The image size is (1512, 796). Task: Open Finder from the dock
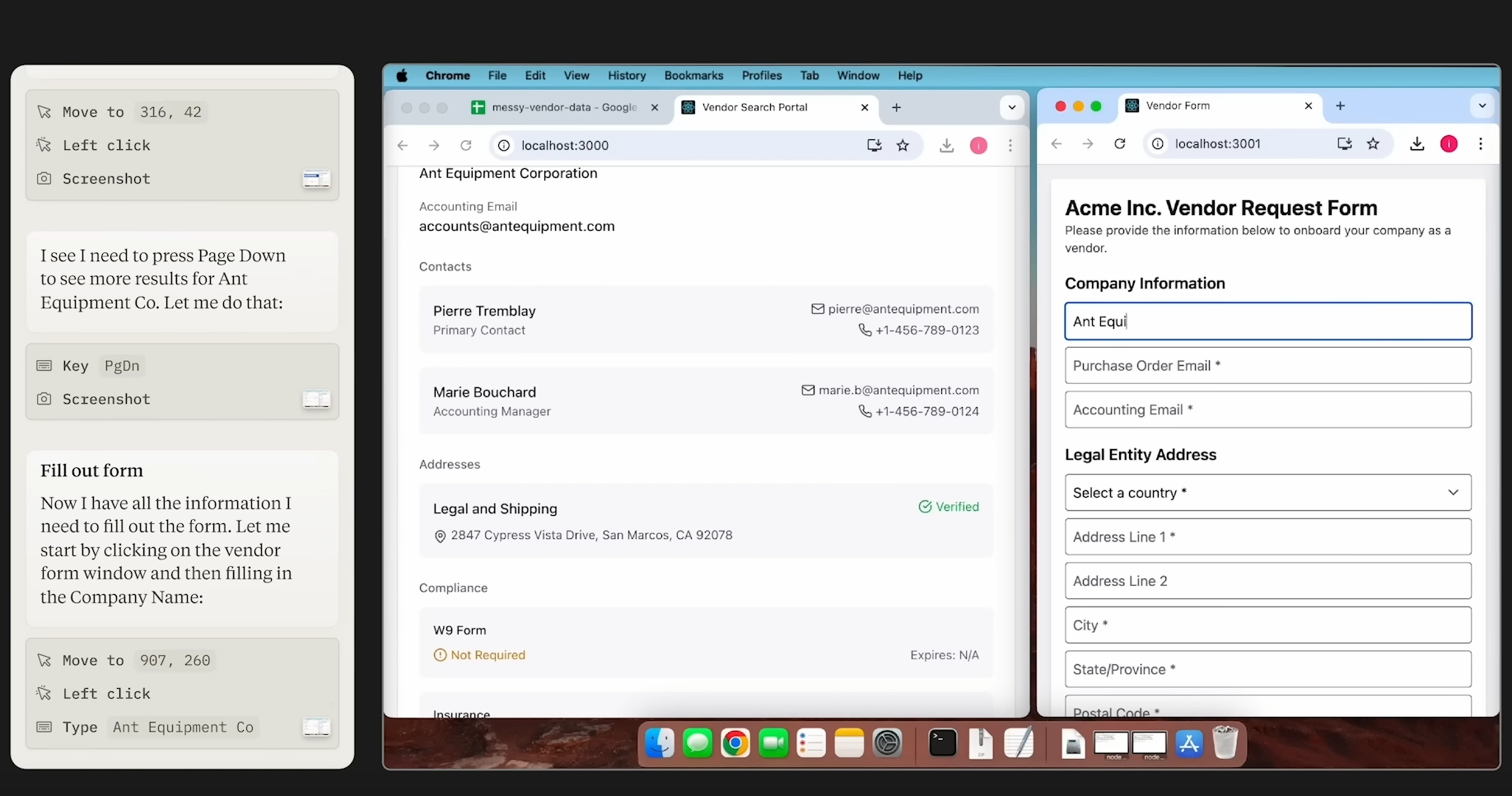pos(660,743)
